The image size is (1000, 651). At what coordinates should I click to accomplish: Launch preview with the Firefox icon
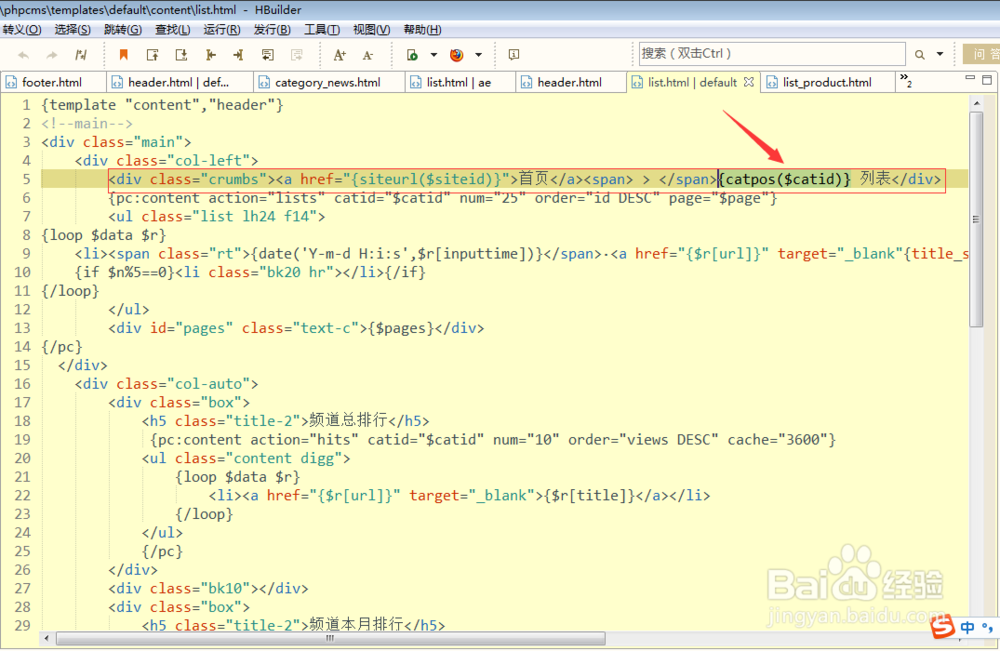point(456,55)
